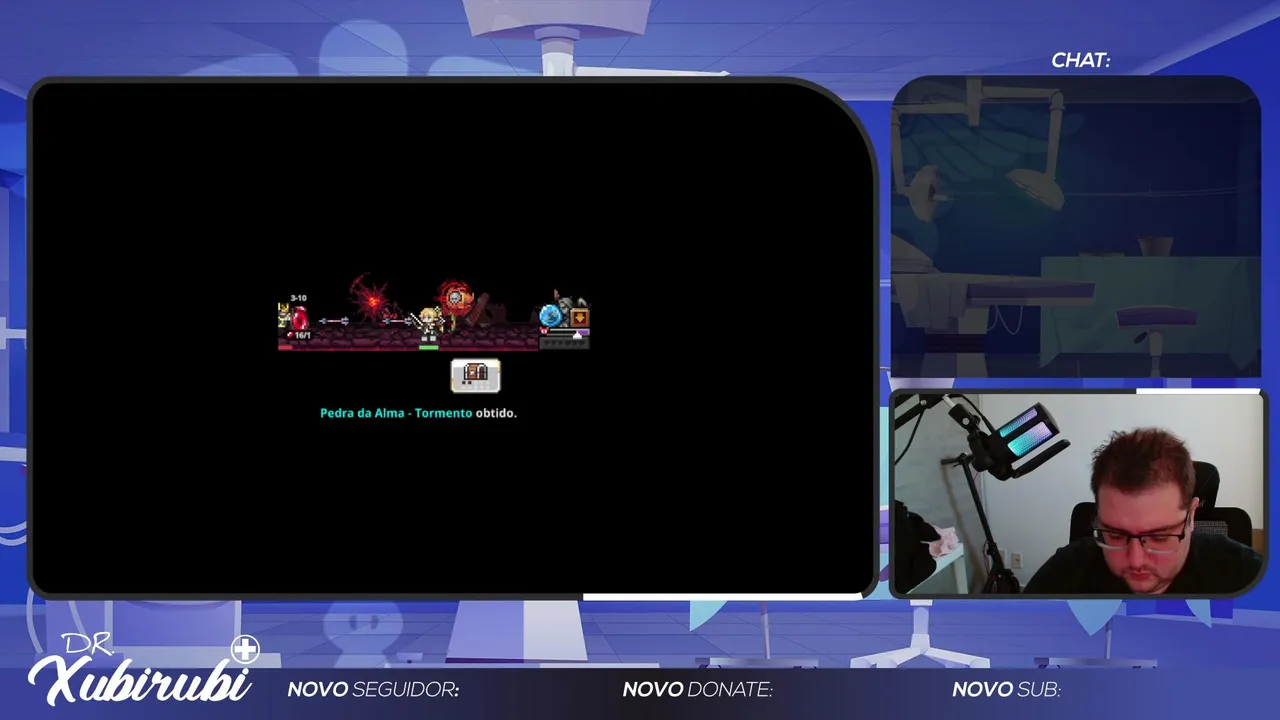Click the hero's green health bar

coord(428,347)
